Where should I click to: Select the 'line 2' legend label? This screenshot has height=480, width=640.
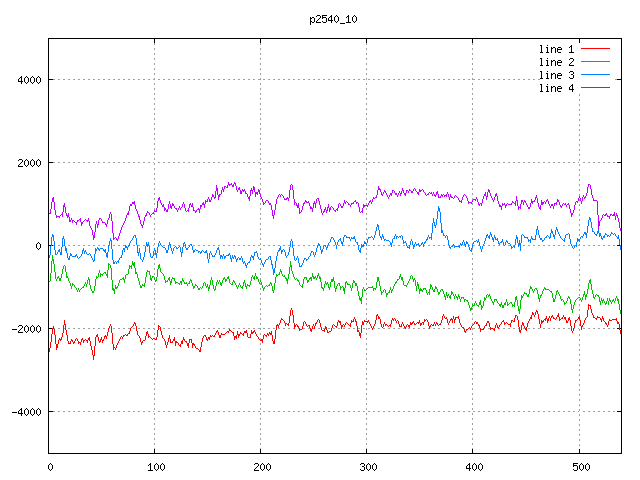(556, 62)
